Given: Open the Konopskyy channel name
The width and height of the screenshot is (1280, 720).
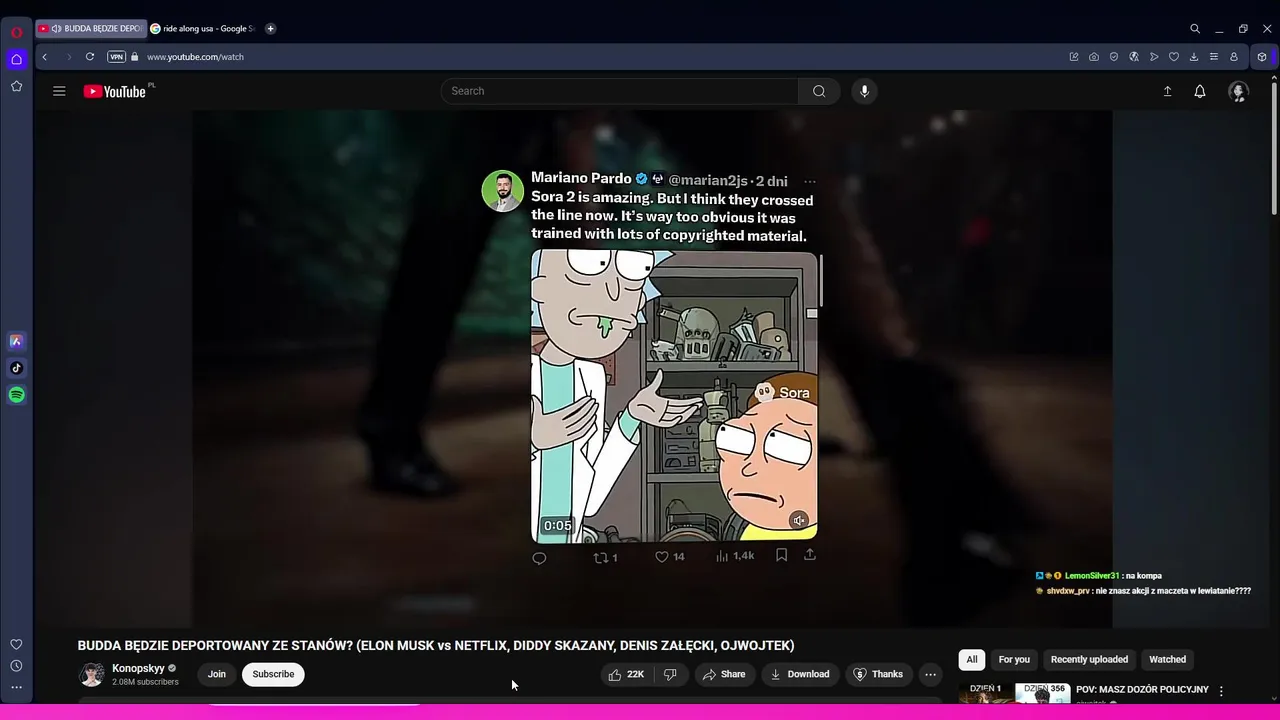Looking at the screenshot, I should point(138,668).
